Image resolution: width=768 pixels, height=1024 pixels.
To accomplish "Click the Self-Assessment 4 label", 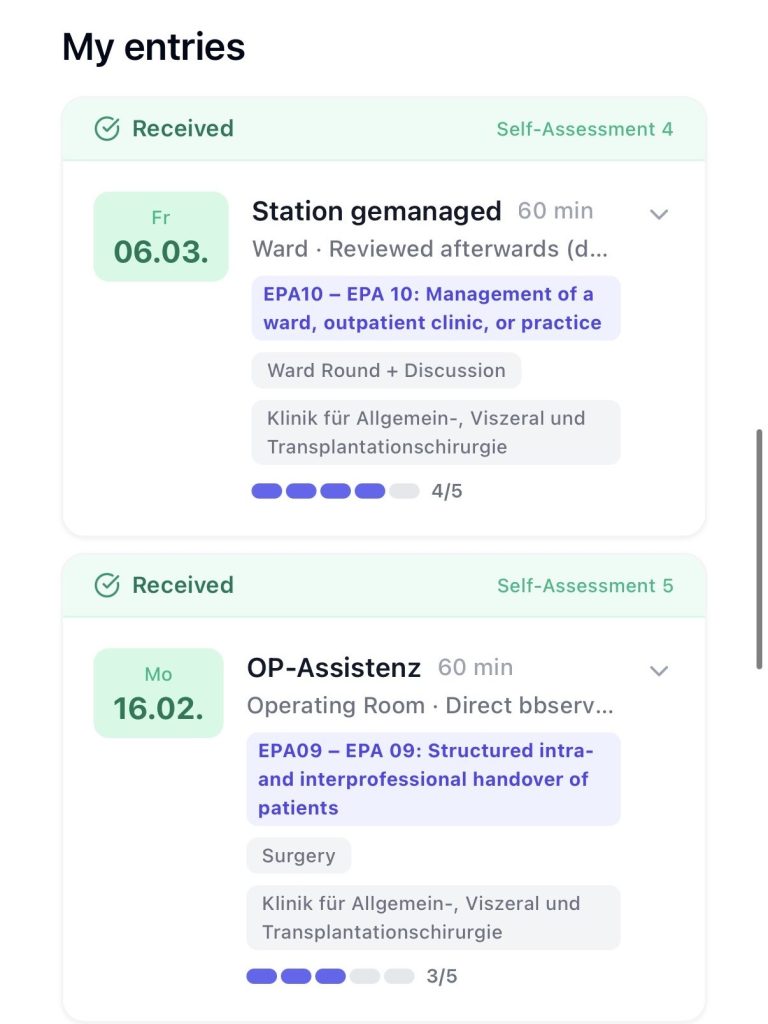I will 584,129.
